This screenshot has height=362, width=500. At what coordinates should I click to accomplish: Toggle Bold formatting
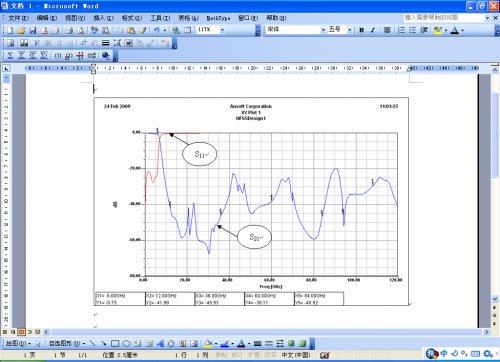[361, 30]
